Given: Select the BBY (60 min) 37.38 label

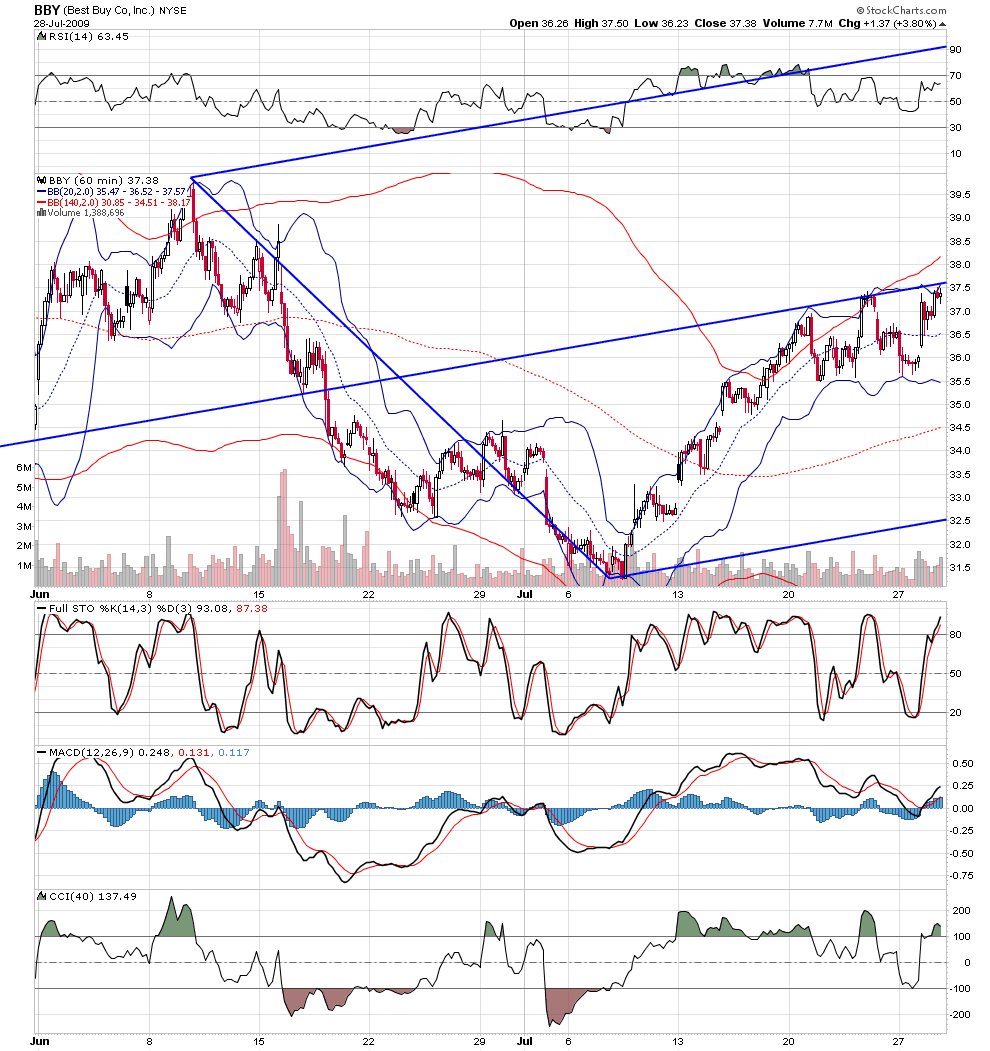Looking at the screenshot, I should pos(104,180).
